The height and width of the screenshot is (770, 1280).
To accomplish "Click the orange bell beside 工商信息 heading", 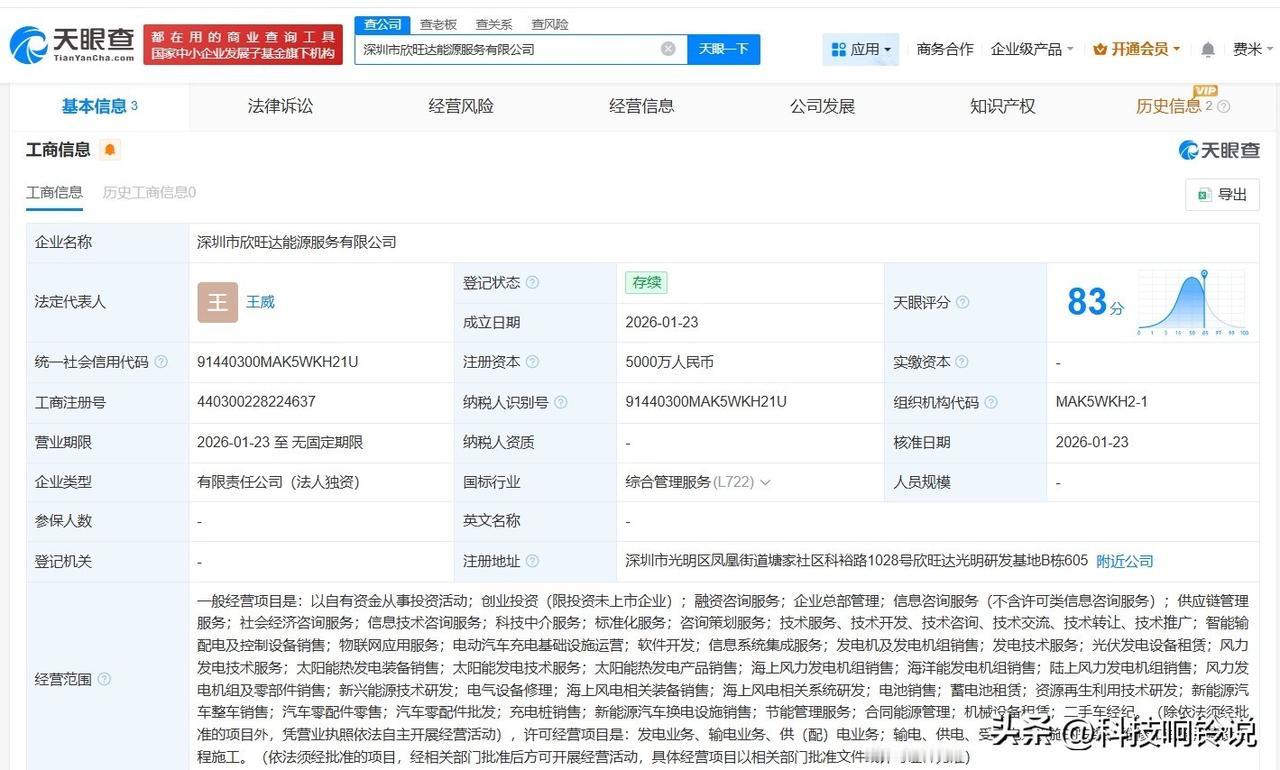I will [x=110, y=148].
